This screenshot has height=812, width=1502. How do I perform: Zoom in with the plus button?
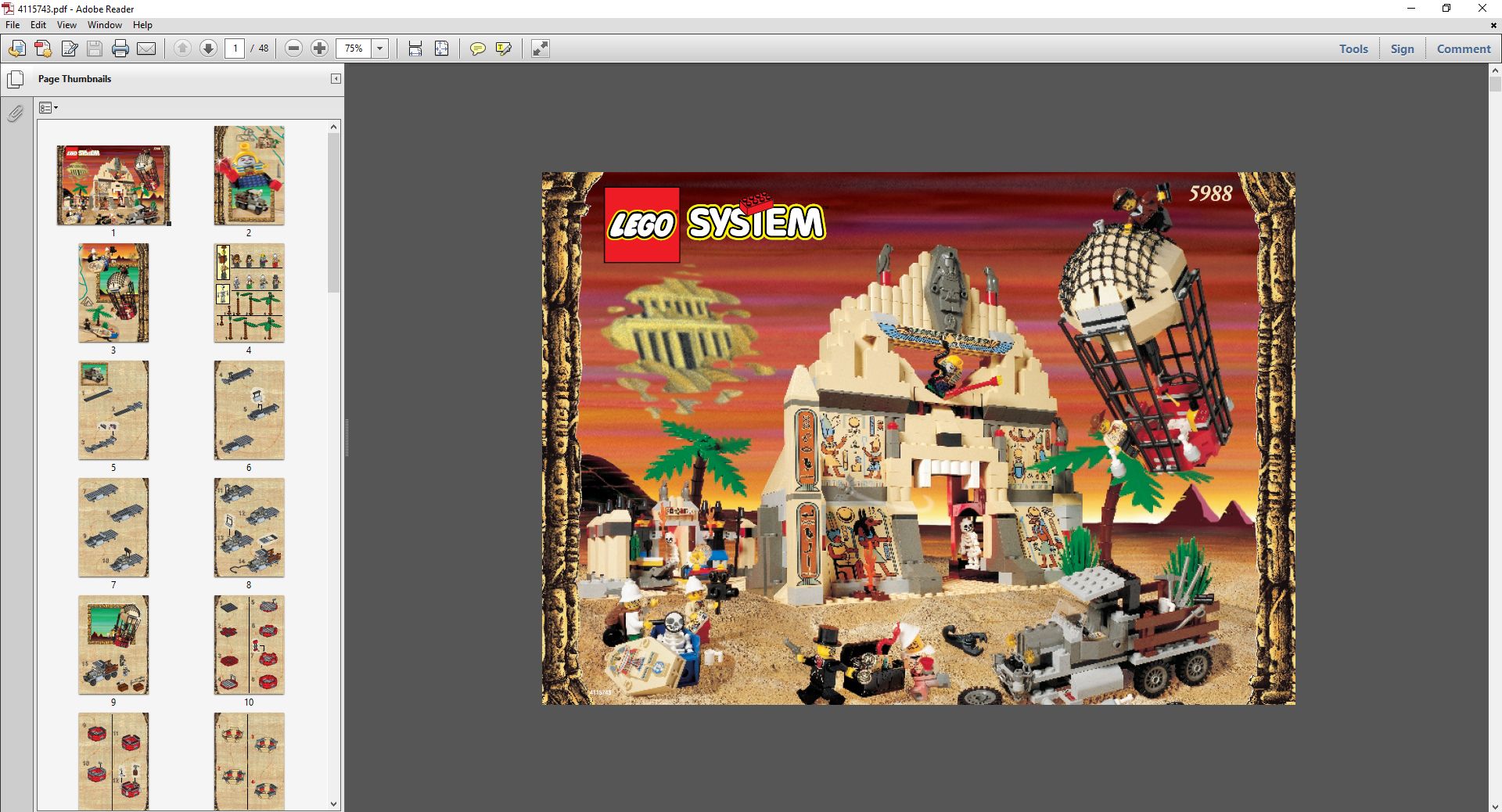319,49
